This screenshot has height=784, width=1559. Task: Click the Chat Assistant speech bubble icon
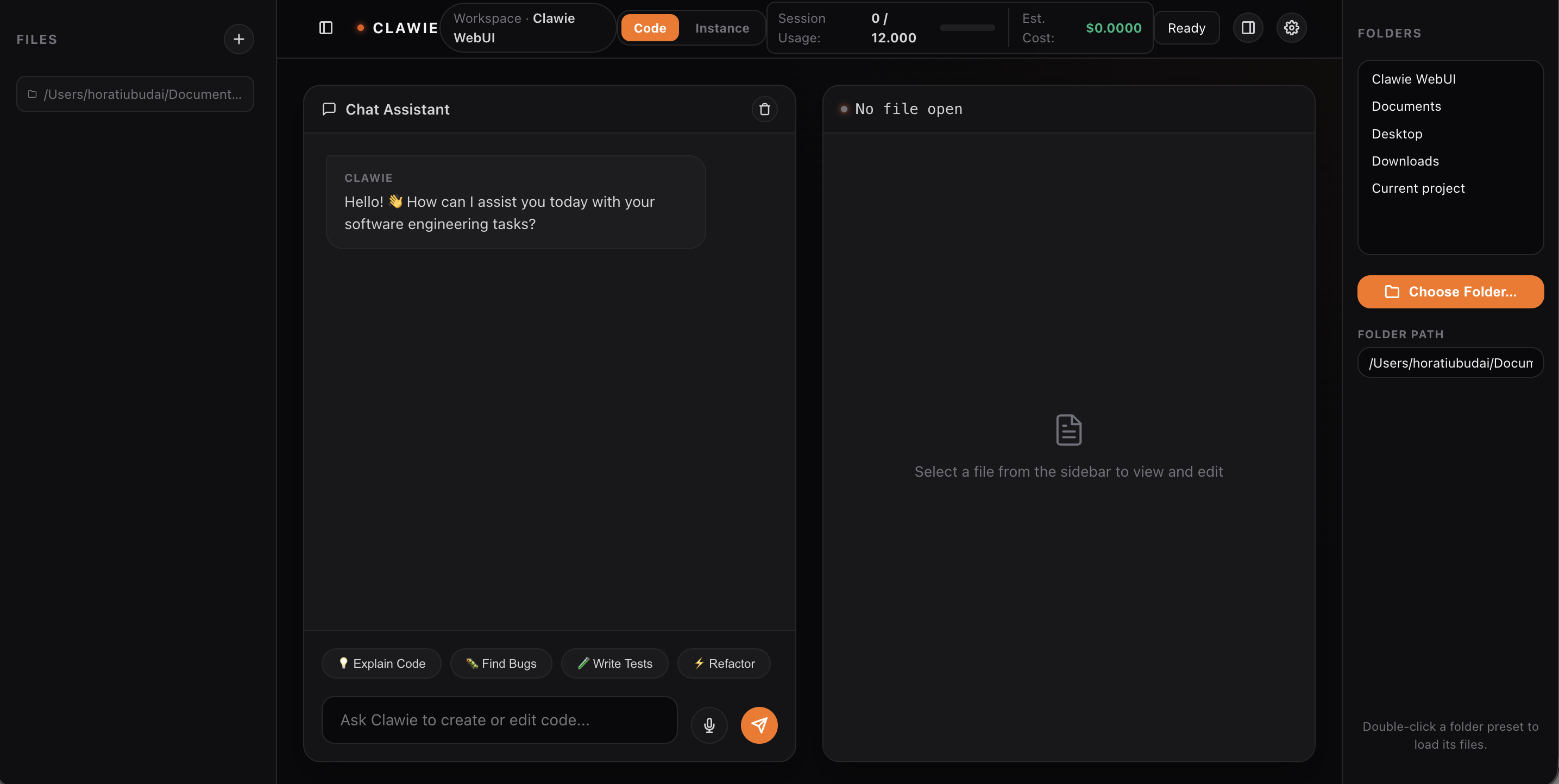(329, 110)
